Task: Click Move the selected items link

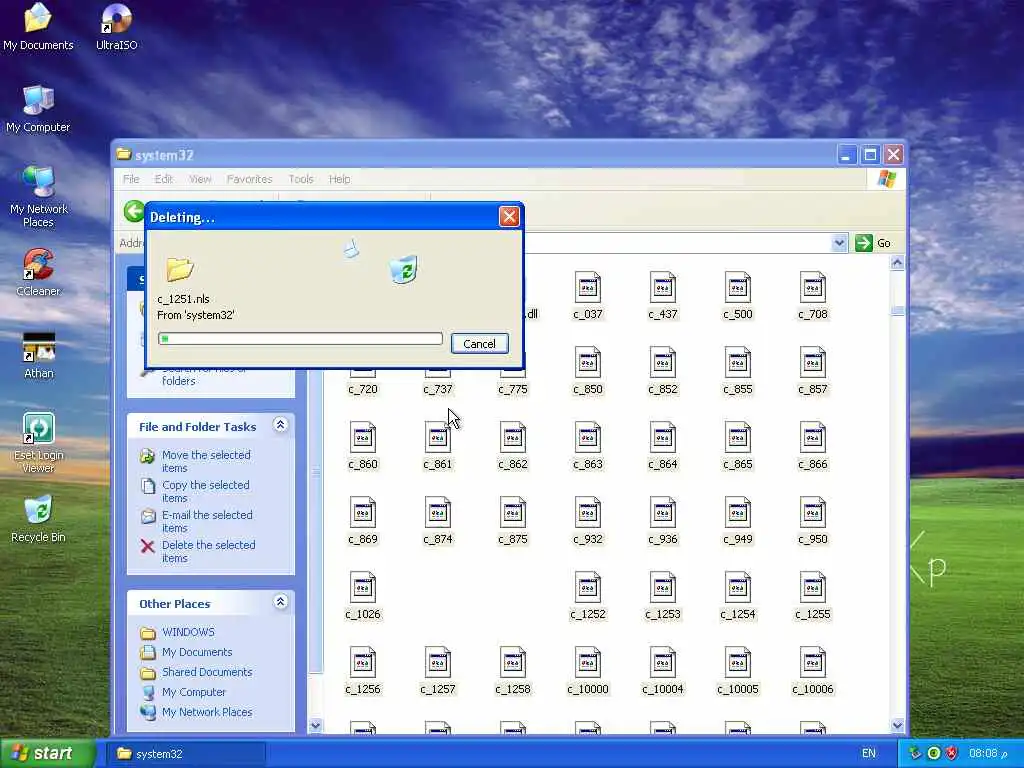Action: click(206, 461)
